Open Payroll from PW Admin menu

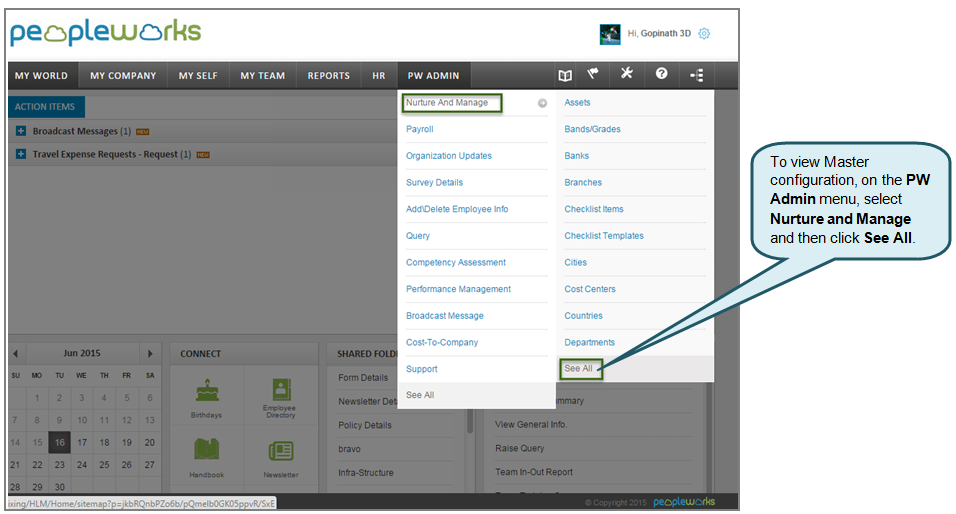(x=420, y=129)
